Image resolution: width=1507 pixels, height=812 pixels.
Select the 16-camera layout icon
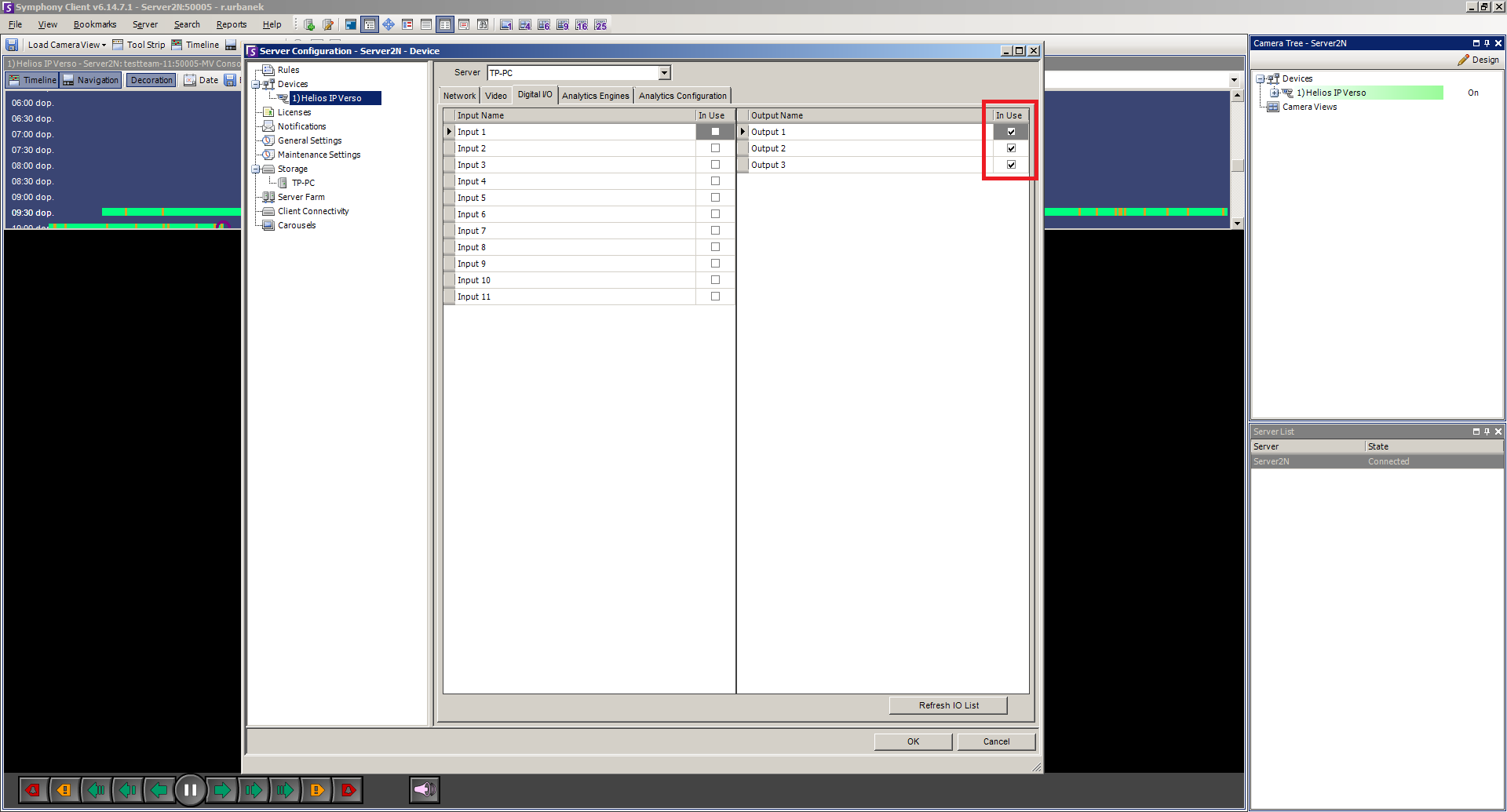(x=582, y=25)
